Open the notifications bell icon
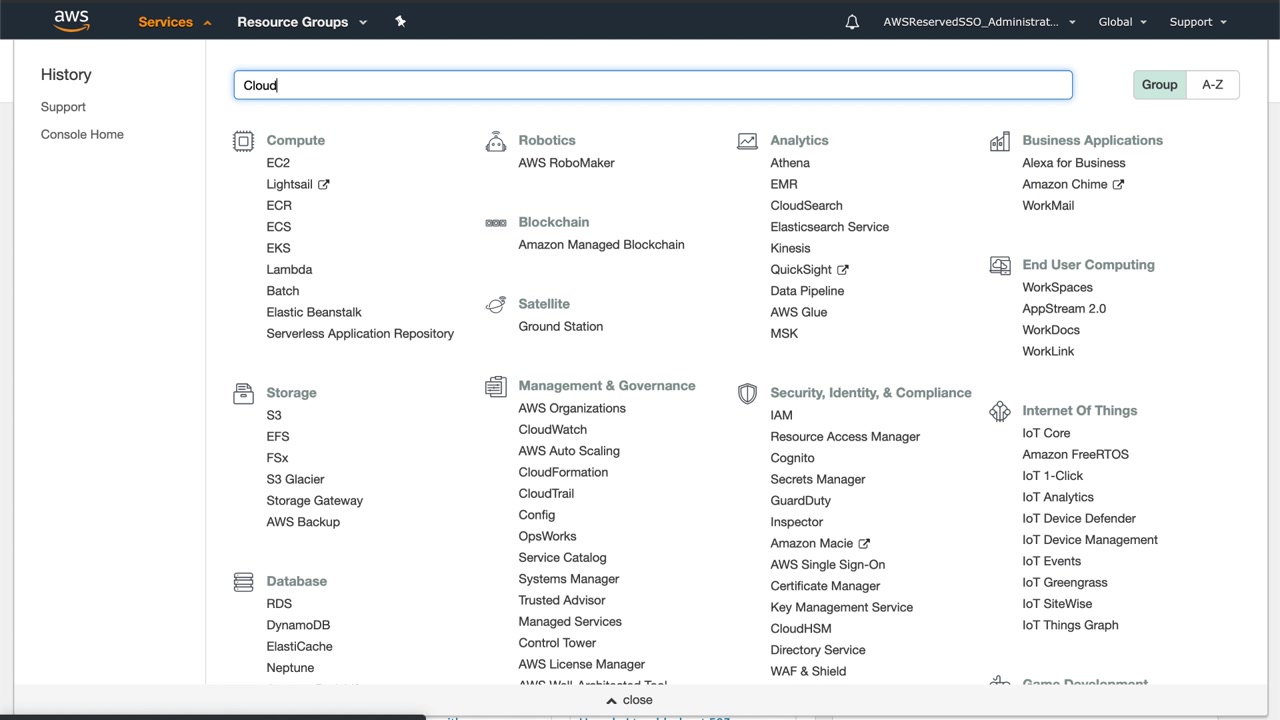 [x=852, y=22]
